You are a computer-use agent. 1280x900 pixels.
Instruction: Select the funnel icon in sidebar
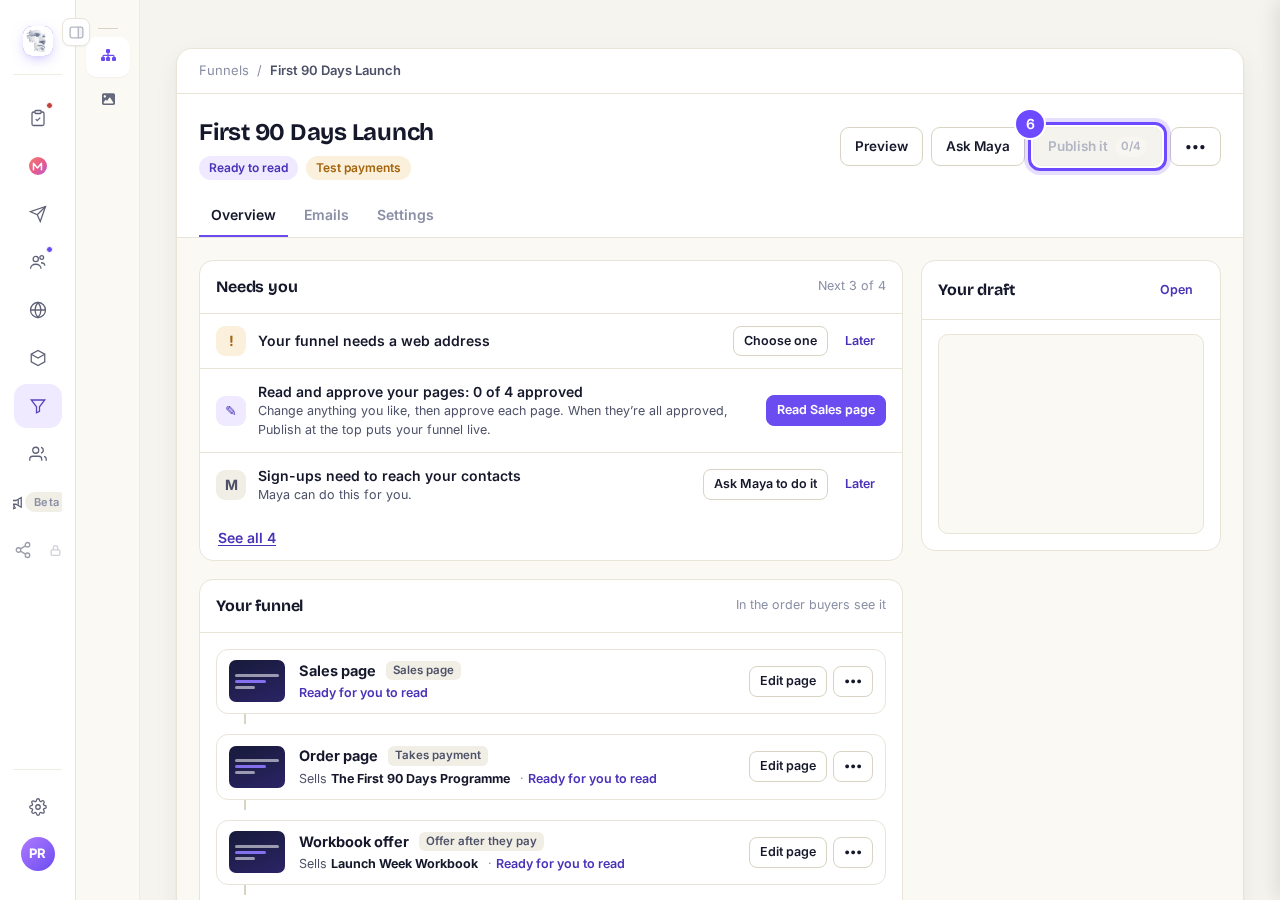[38, 406]
